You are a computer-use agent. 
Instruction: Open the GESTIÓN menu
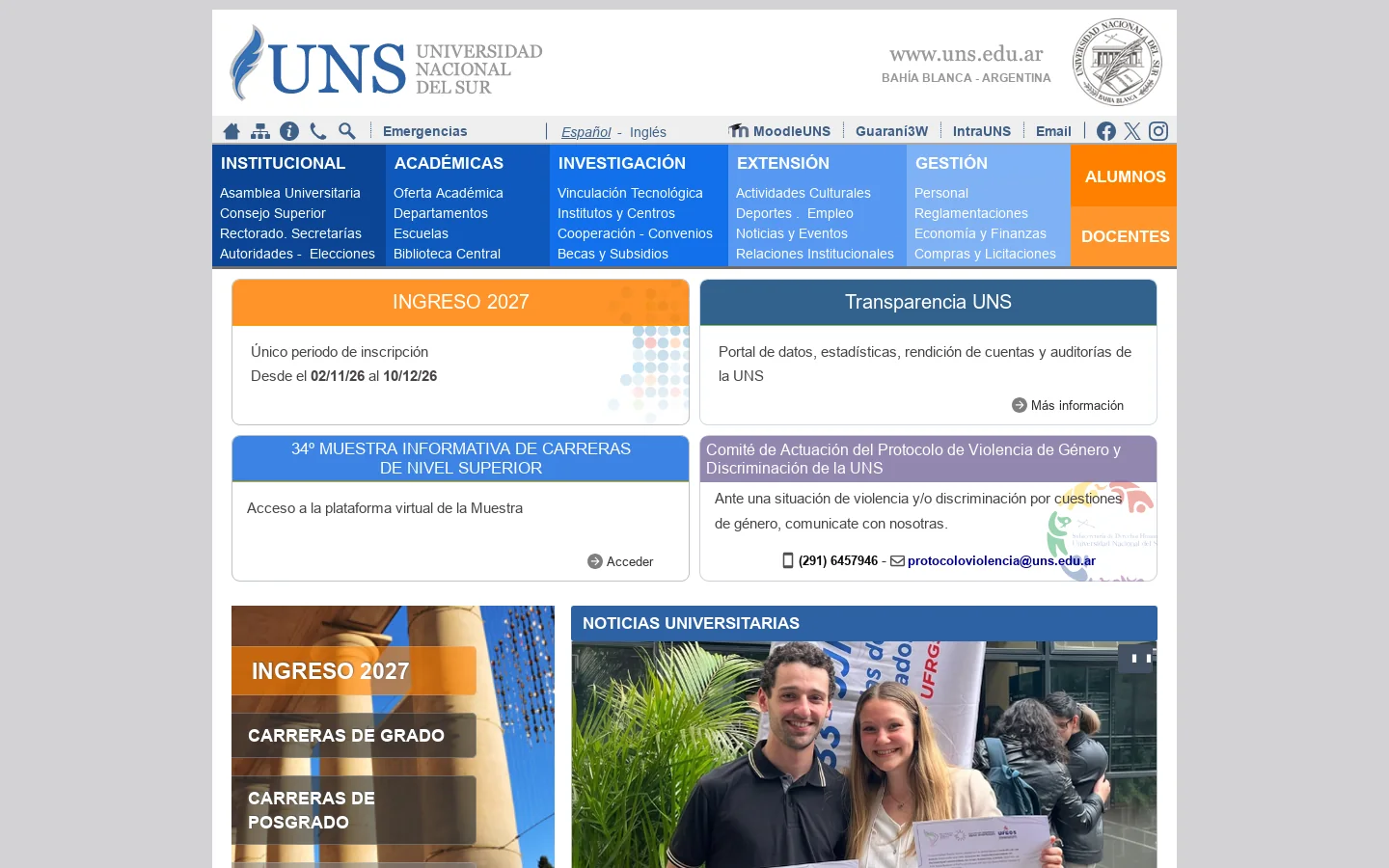tap(951, 163)
